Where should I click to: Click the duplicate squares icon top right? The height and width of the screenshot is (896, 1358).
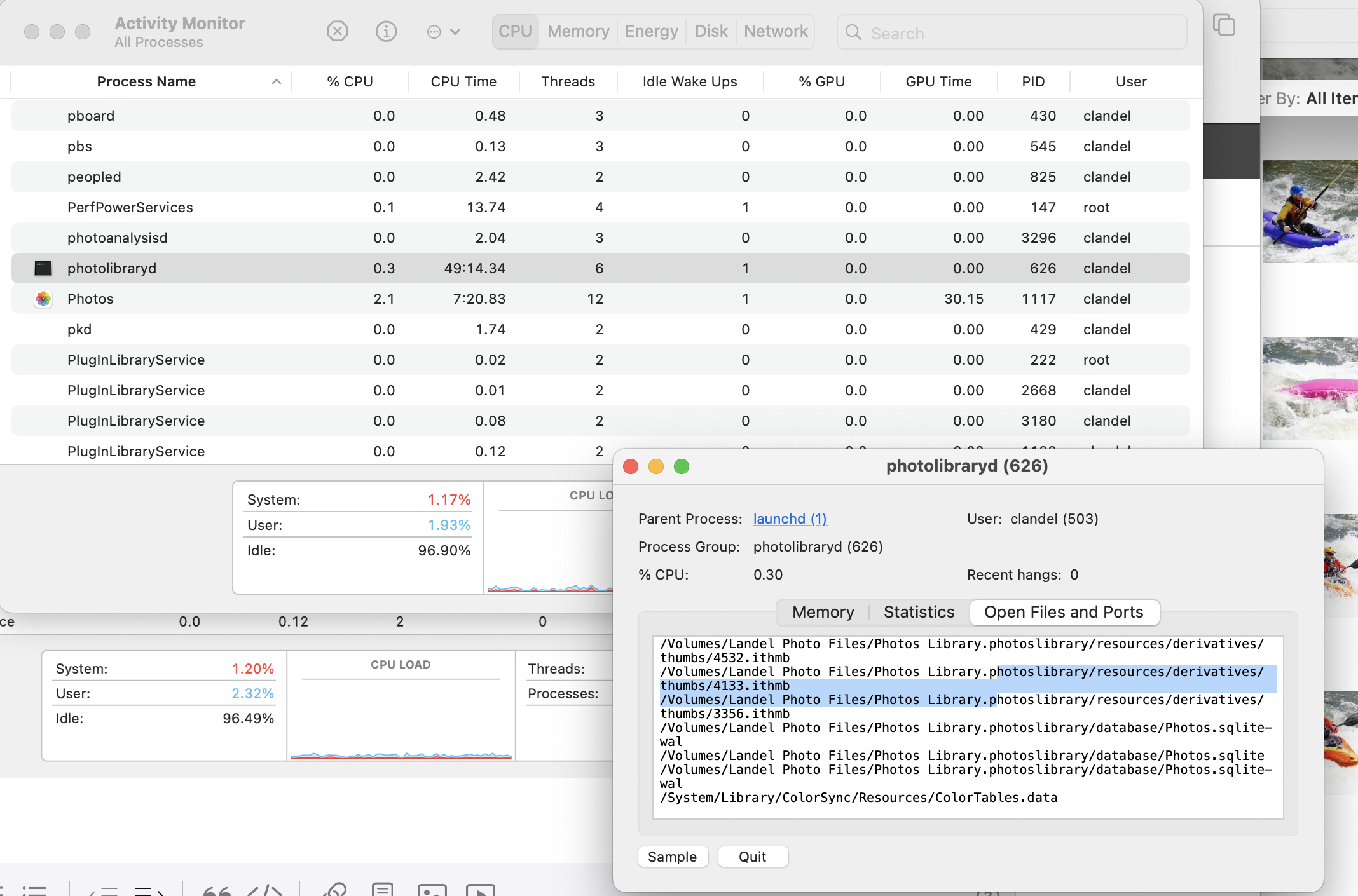click(x=1224, y=25)
